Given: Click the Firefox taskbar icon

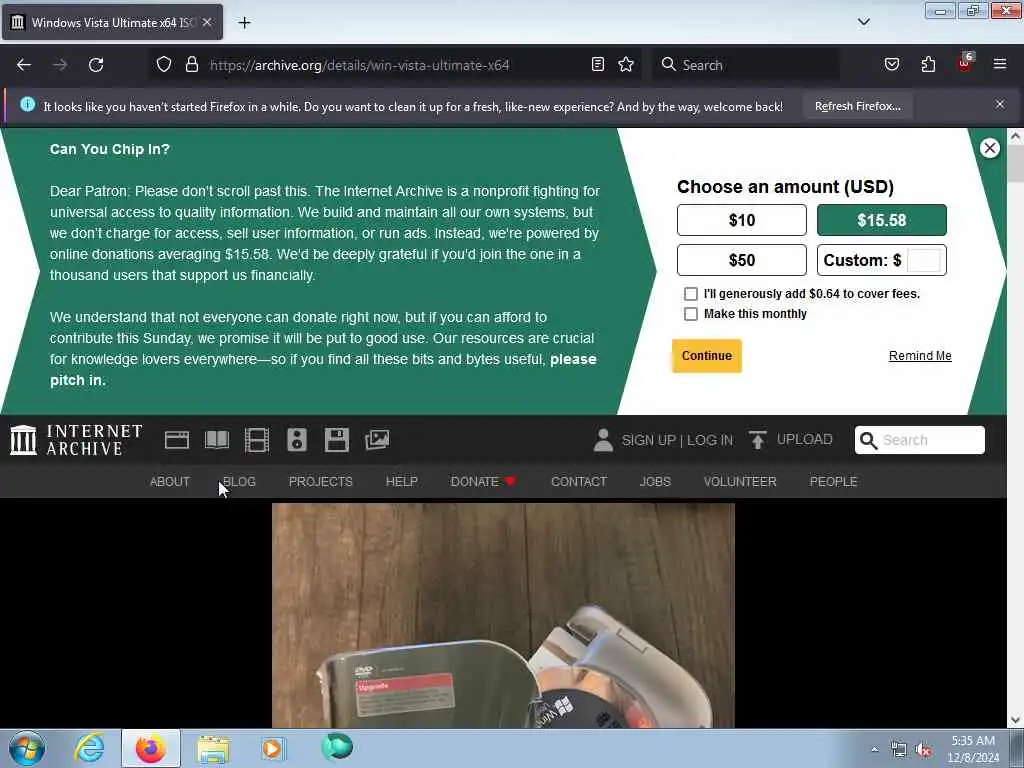Looking at the screenshot, I should pos(151,748).
